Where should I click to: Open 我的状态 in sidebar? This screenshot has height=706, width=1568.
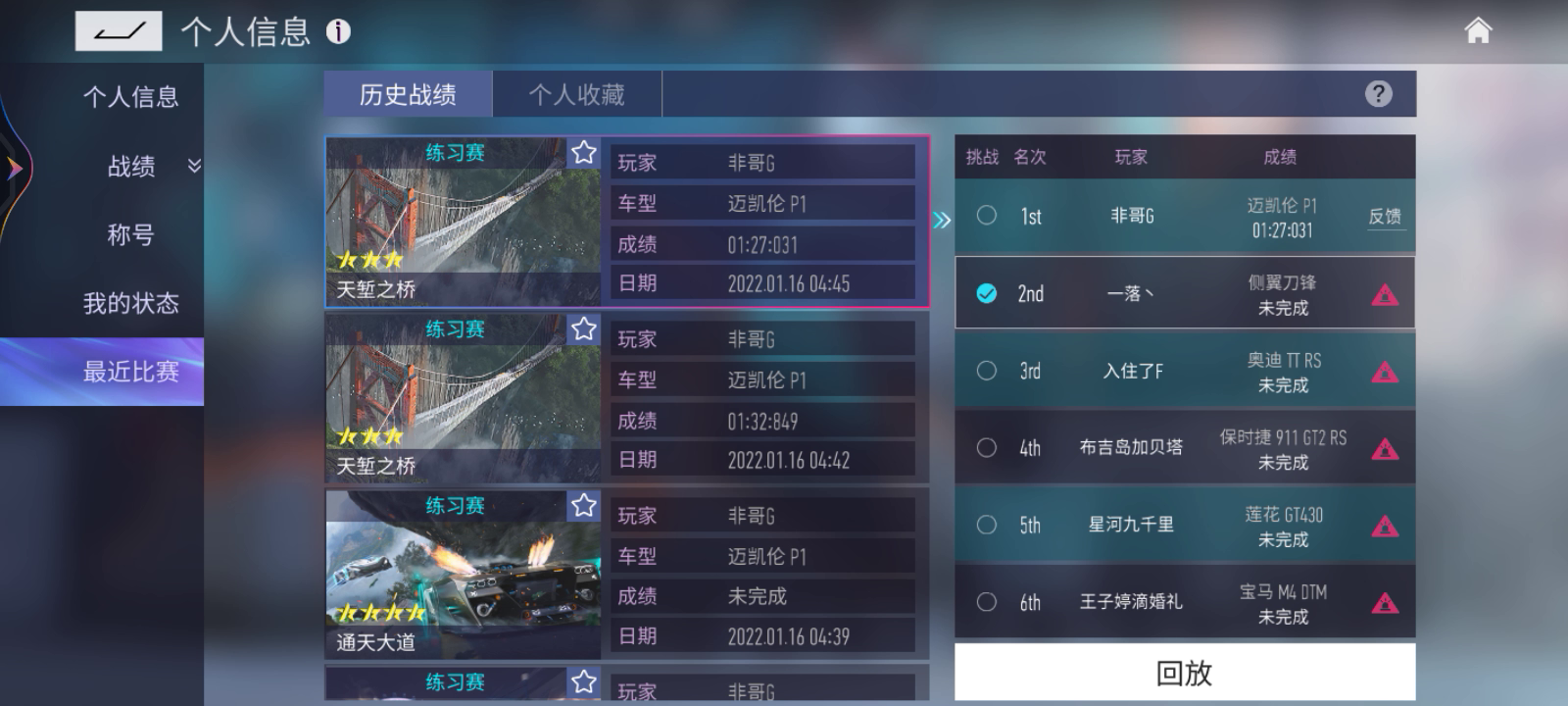pyautogui.click(x=131, y=303)
